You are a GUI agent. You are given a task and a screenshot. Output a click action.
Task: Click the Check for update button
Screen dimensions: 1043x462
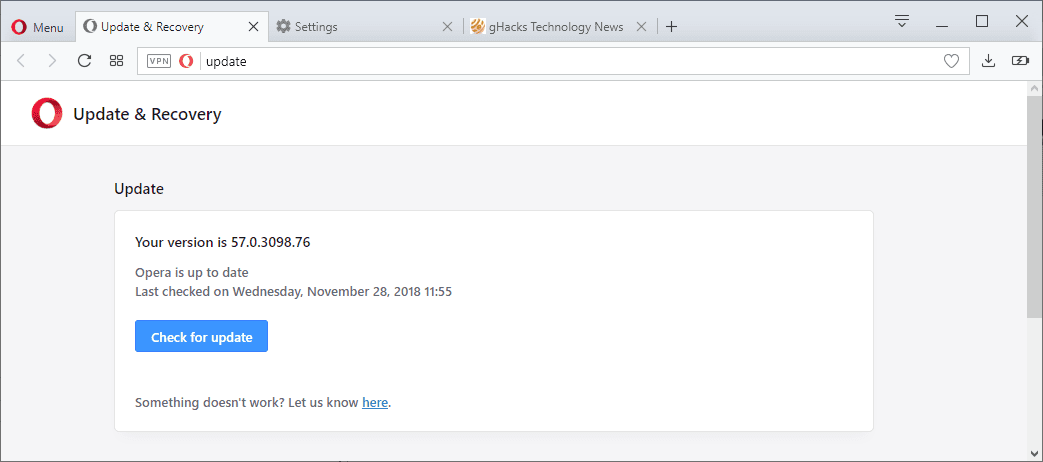pyautogui.click(x=202, y=336)
